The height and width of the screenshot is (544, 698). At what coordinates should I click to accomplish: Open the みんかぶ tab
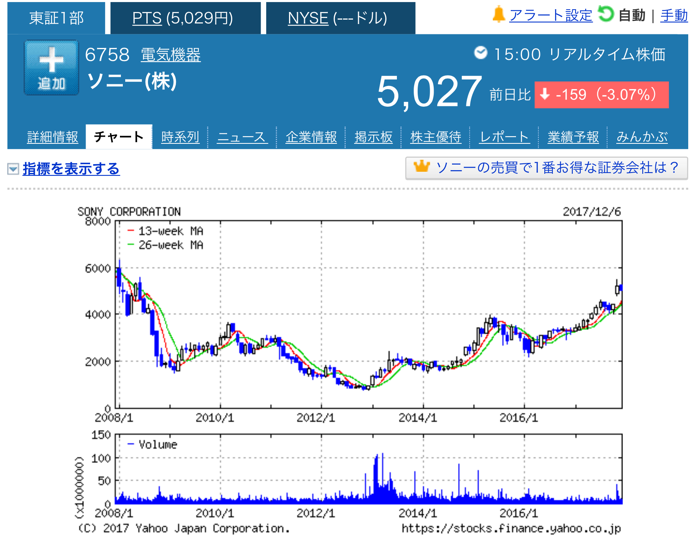click(642, 137)
